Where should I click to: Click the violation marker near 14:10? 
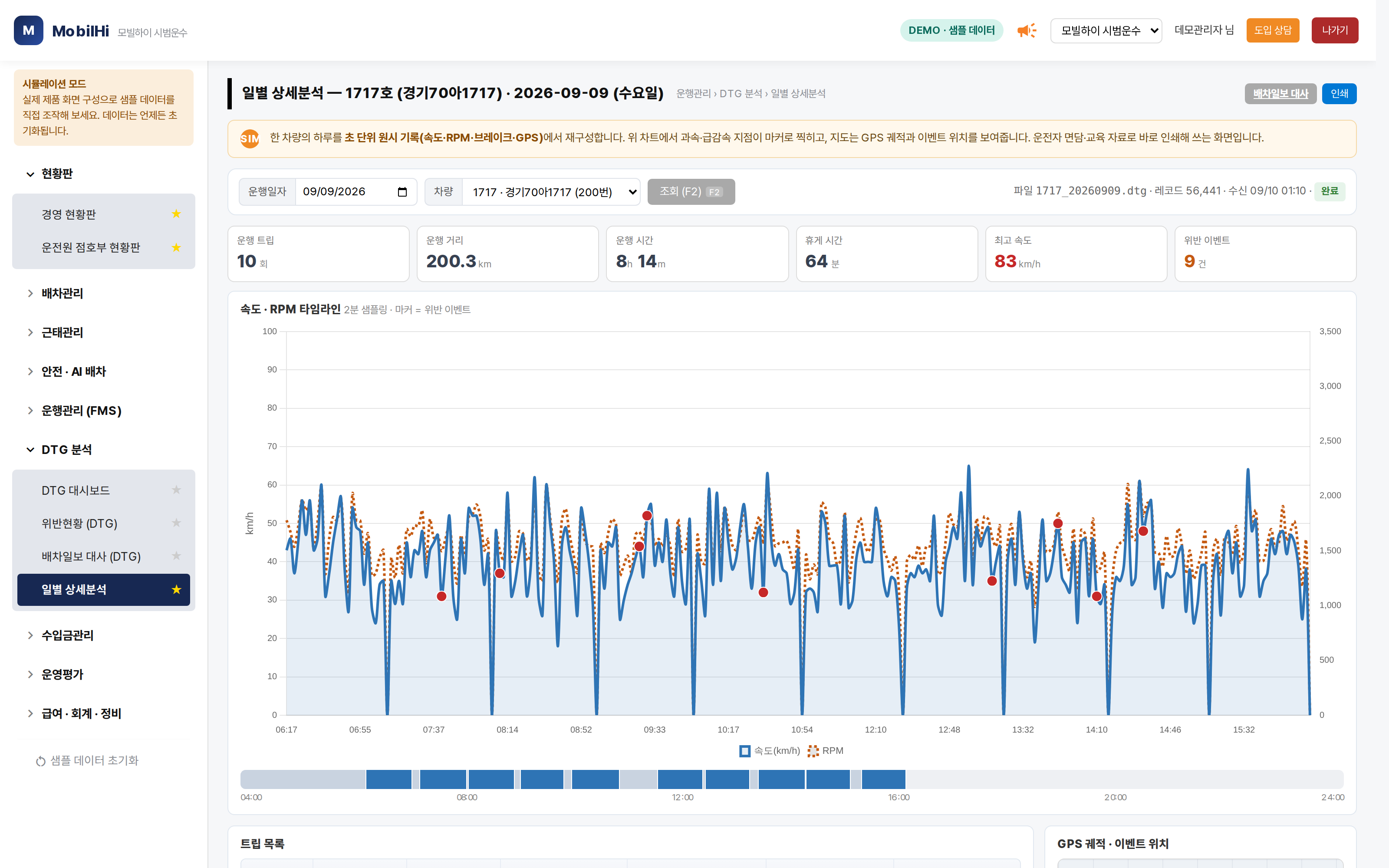tap(1097, 596)
